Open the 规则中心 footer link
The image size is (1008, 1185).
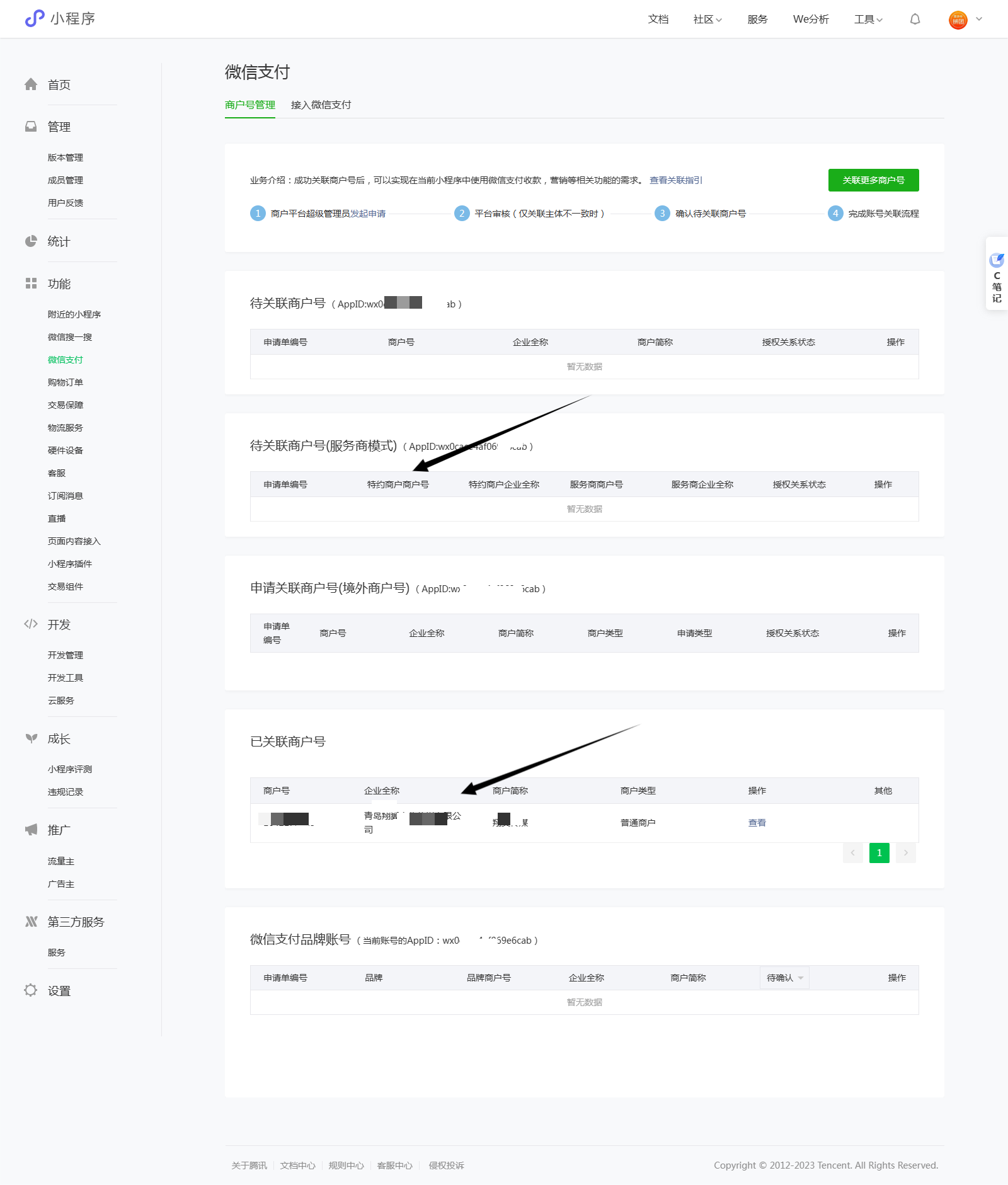point(346,1165)
